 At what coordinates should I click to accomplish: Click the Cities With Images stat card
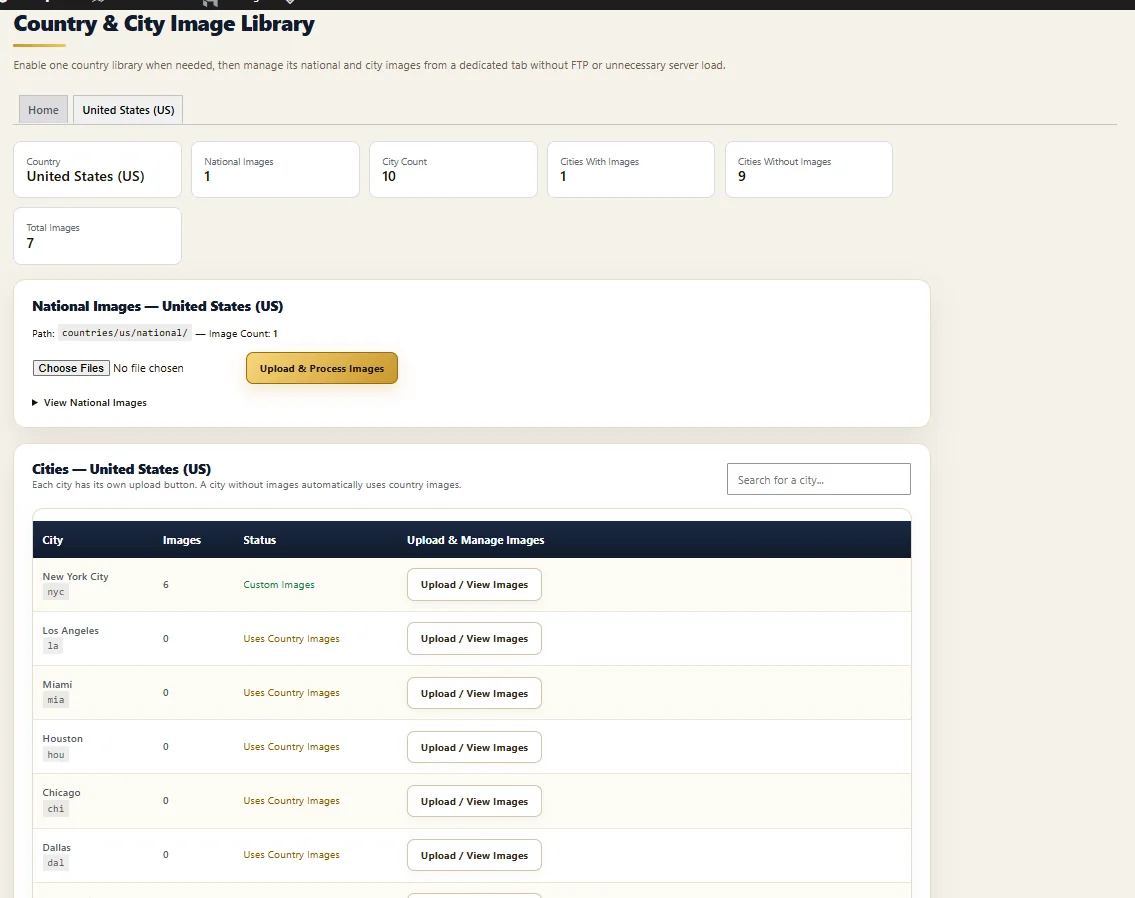coord(631,169)
